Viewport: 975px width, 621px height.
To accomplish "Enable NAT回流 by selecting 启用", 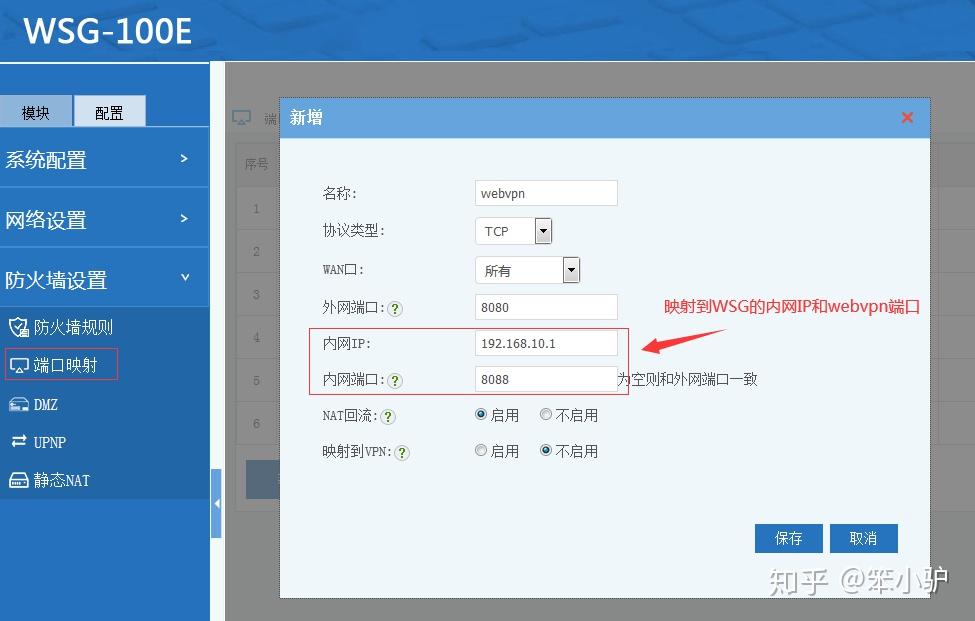I will [481, 415].
